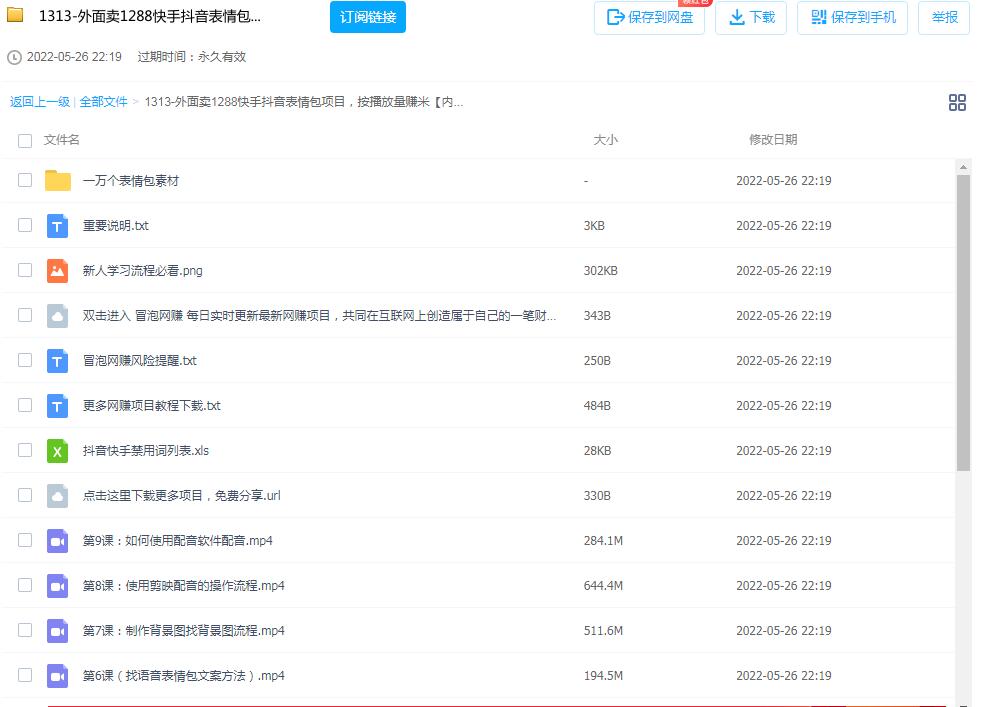
Task: Click the share title 1313-外面卖1288快手抖音表情包...
Action: tap(150, 16)
